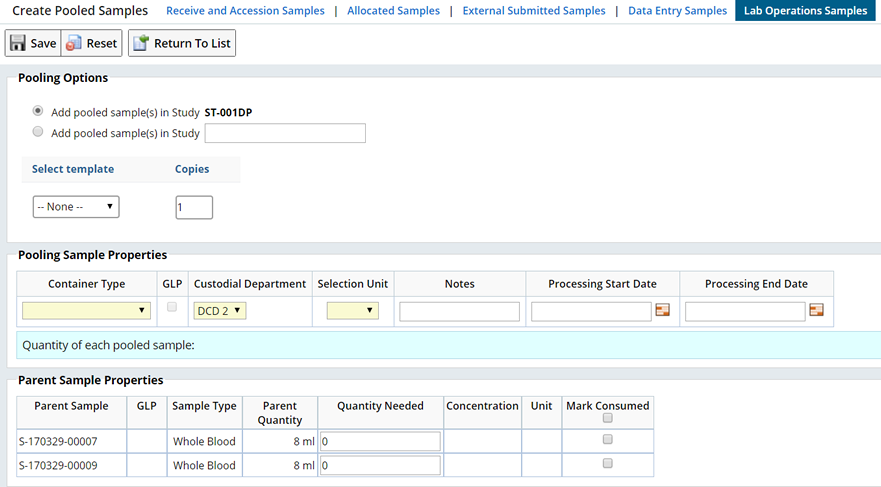Mark sample S-170329-00007 as consumed
This screenshot has width=881, height=487.
pyautogui.click(x=607, y=439)
